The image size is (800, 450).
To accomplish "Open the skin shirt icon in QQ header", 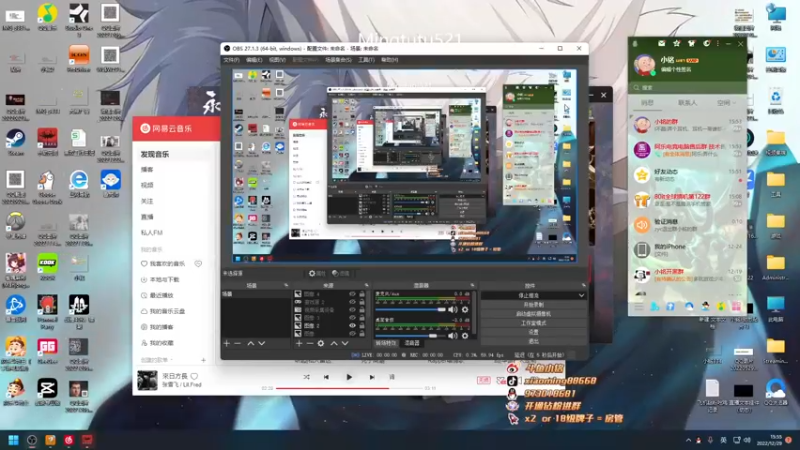I will click(691, 44).
